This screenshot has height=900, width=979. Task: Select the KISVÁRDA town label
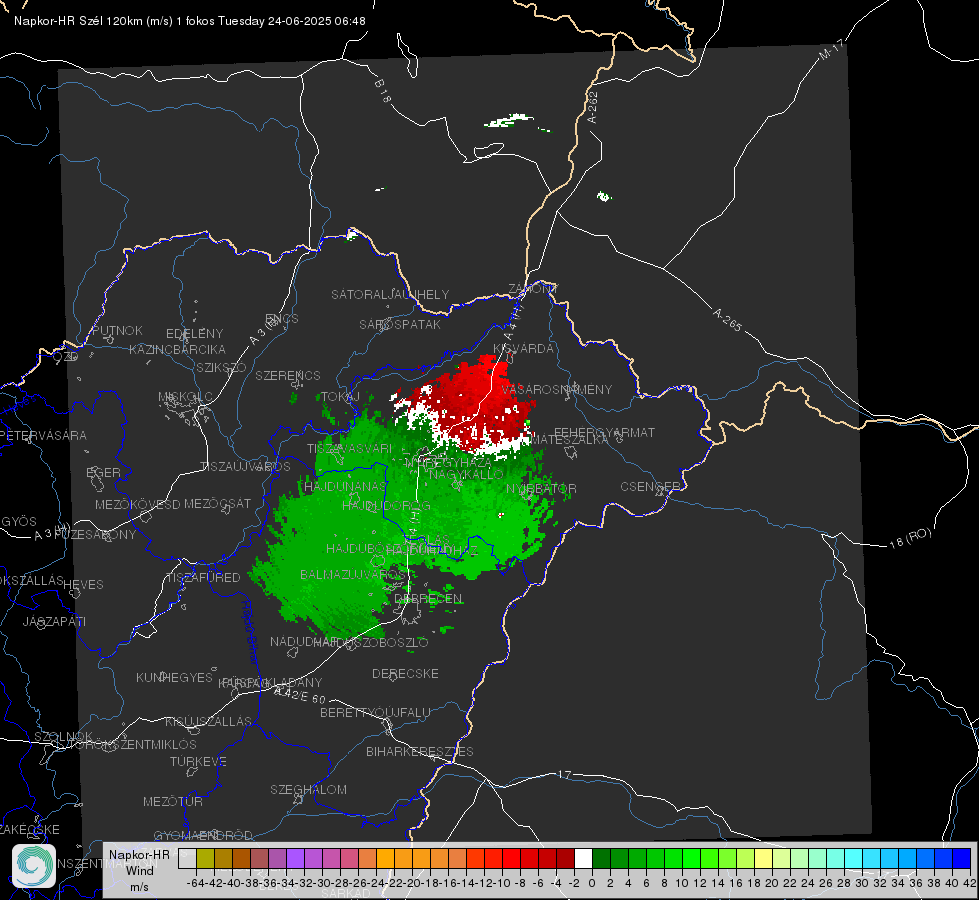[x=523, y=349]
